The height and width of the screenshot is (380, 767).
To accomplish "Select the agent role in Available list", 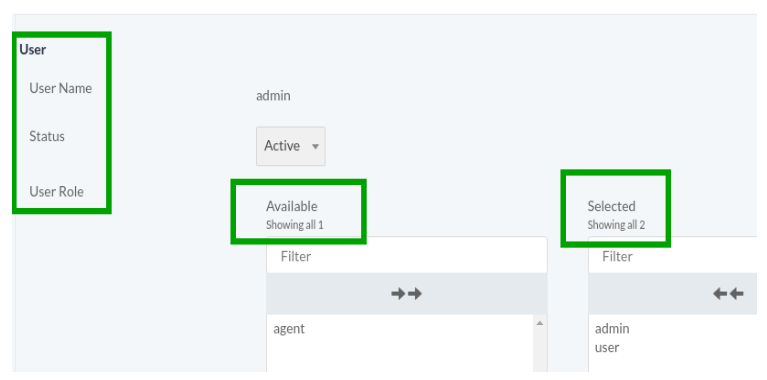I will [x=289, y=329].
